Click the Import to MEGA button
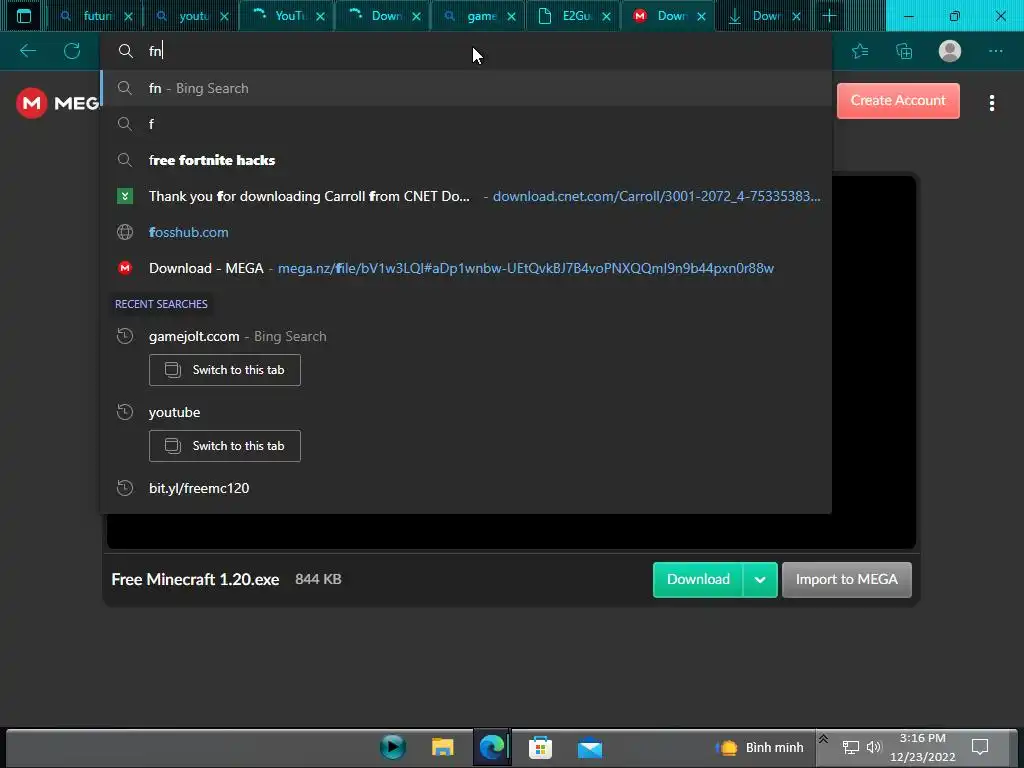The width and height of the screenshot is (1024, 768). [846, 579]
